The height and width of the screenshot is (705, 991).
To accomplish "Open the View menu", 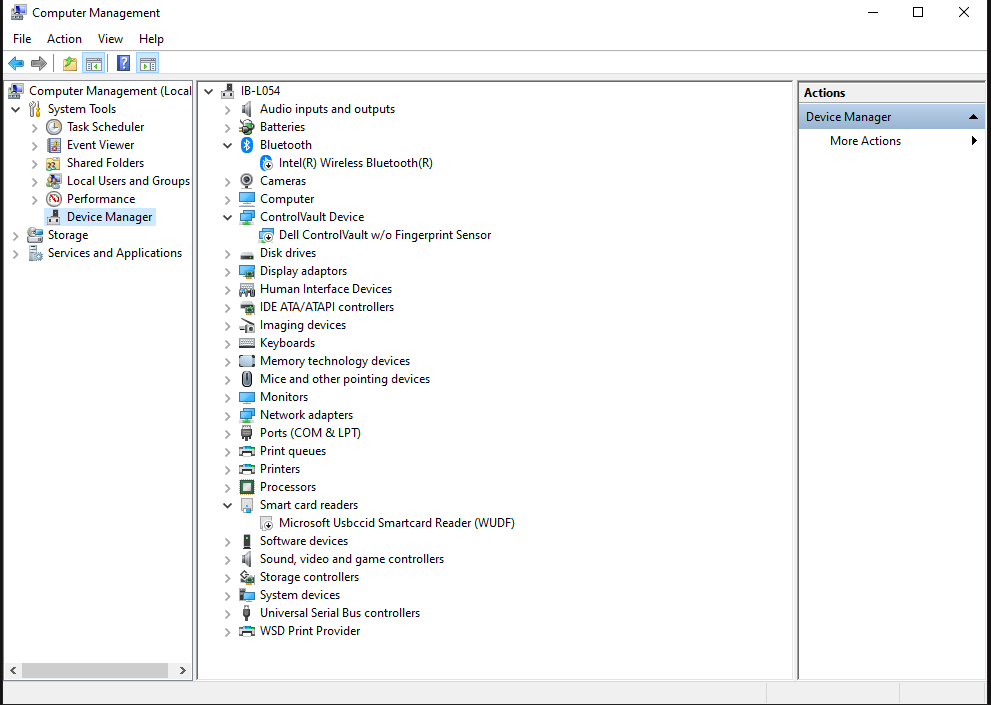I will click(x=110, y=38).
